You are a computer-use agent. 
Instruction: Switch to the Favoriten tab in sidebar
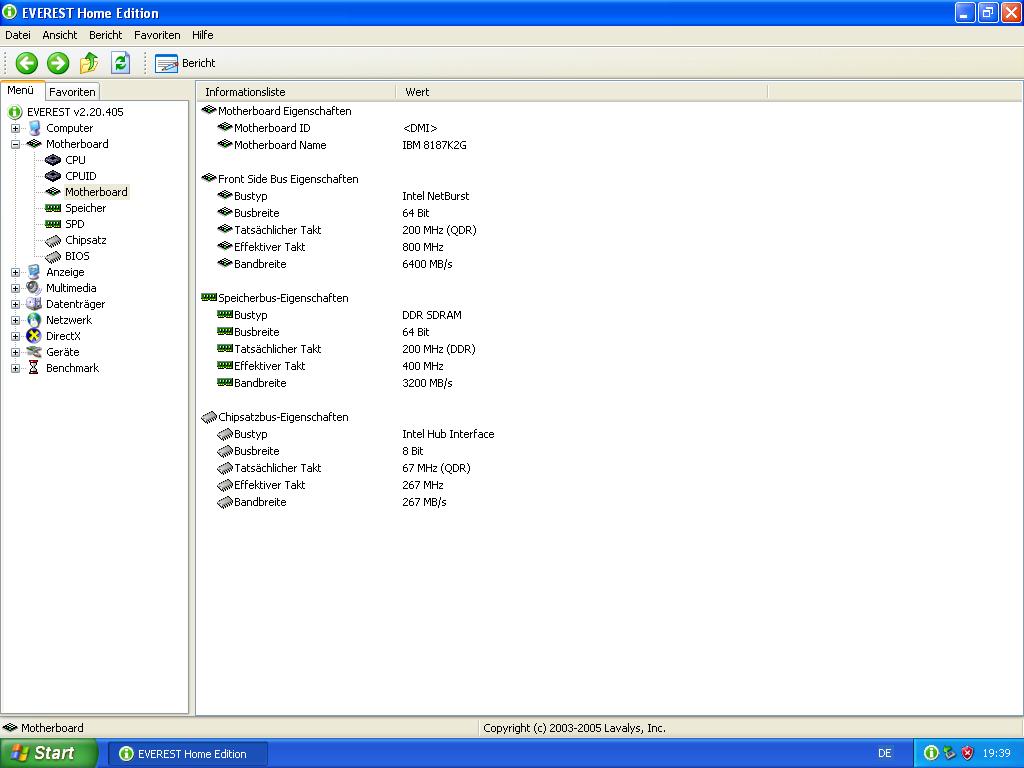click(x=72, y=91)
